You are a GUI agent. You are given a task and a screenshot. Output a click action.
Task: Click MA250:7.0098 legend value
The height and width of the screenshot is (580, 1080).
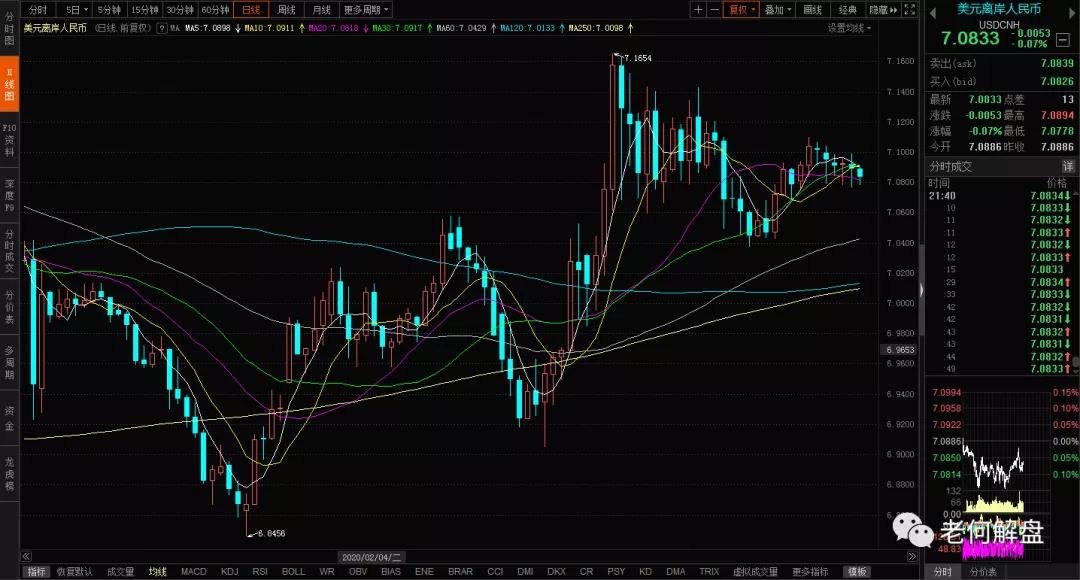596,28
